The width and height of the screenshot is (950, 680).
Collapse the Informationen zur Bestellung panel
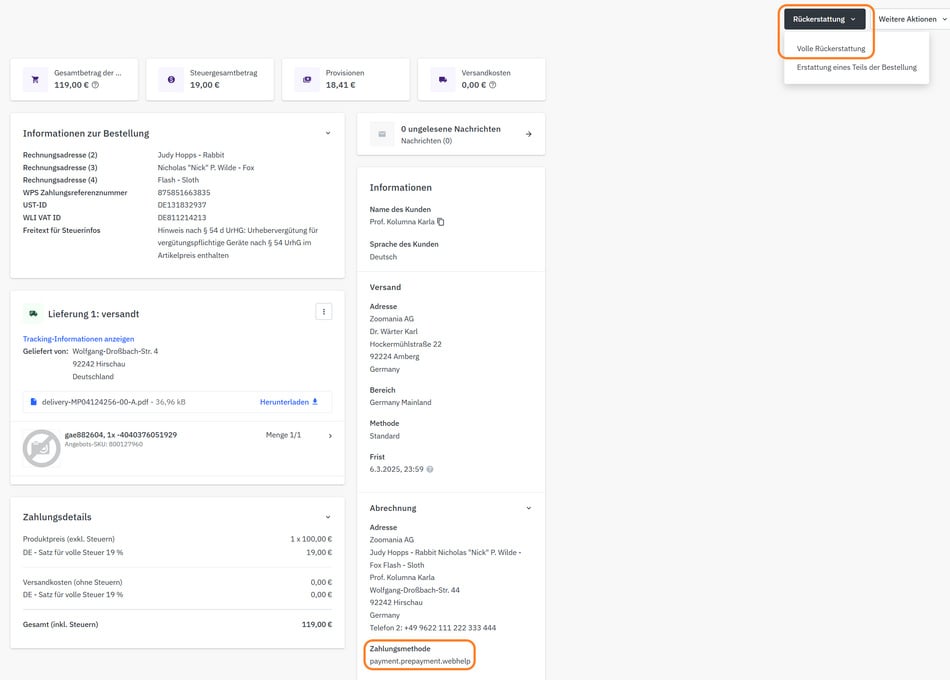[328, 133]
